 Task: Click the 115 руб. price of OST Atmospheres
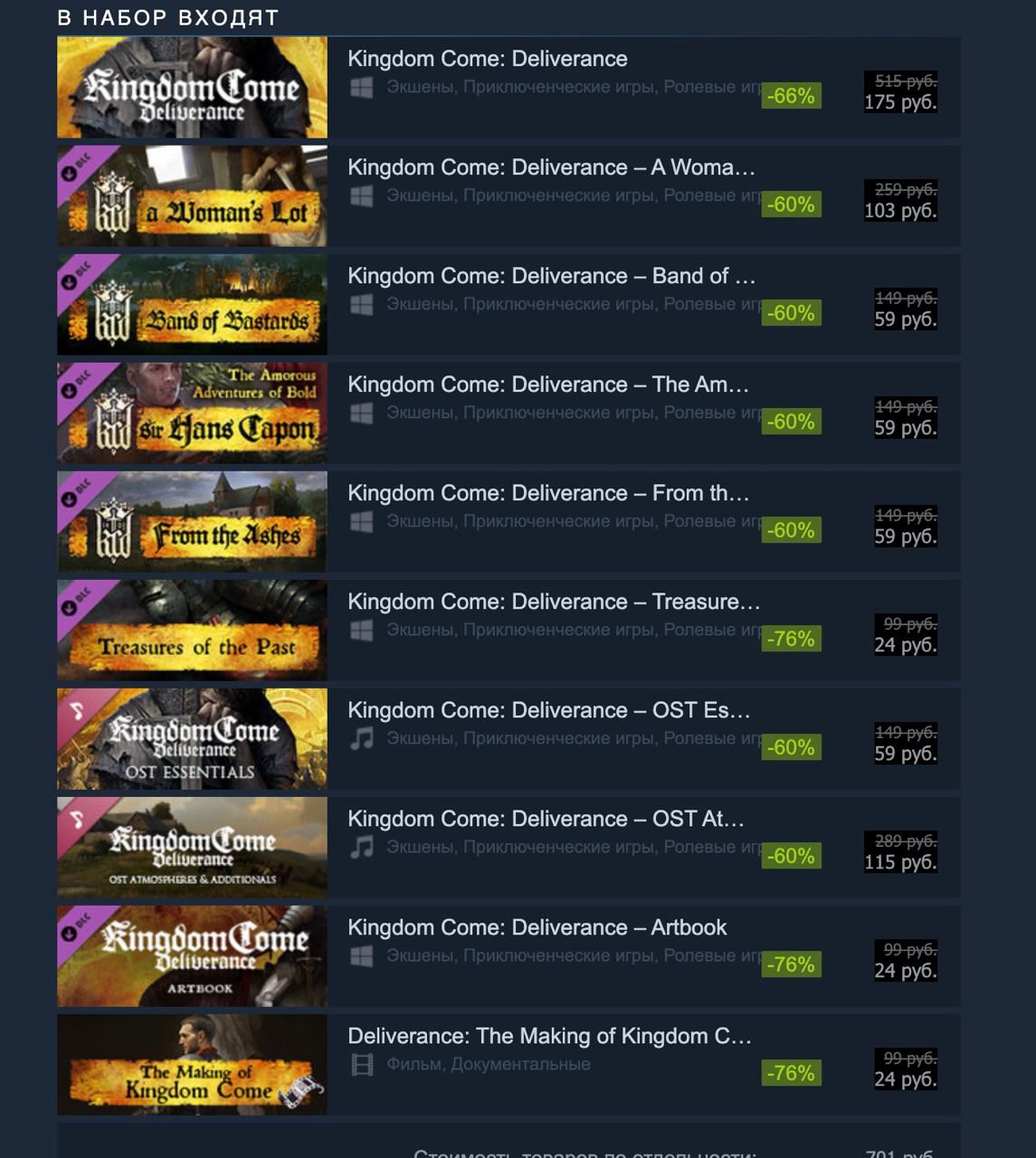point(900,862)
